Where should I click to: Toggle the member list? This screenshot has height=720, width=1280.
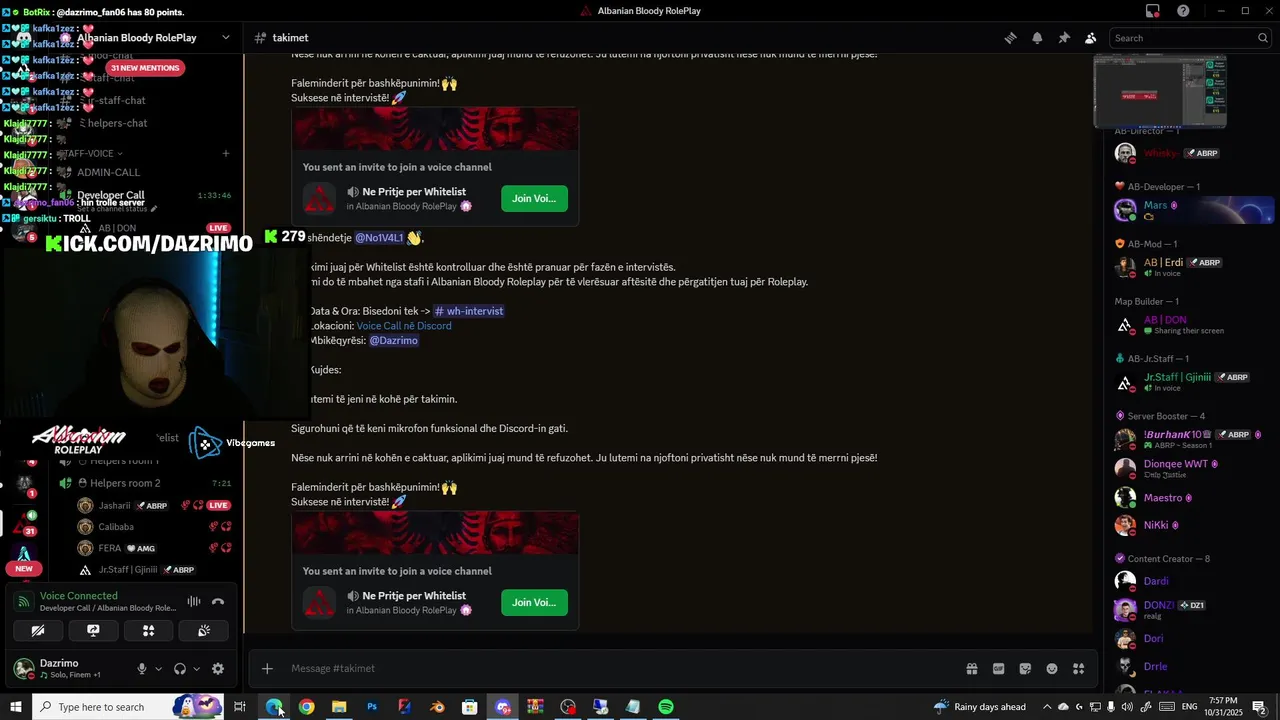1091,38
